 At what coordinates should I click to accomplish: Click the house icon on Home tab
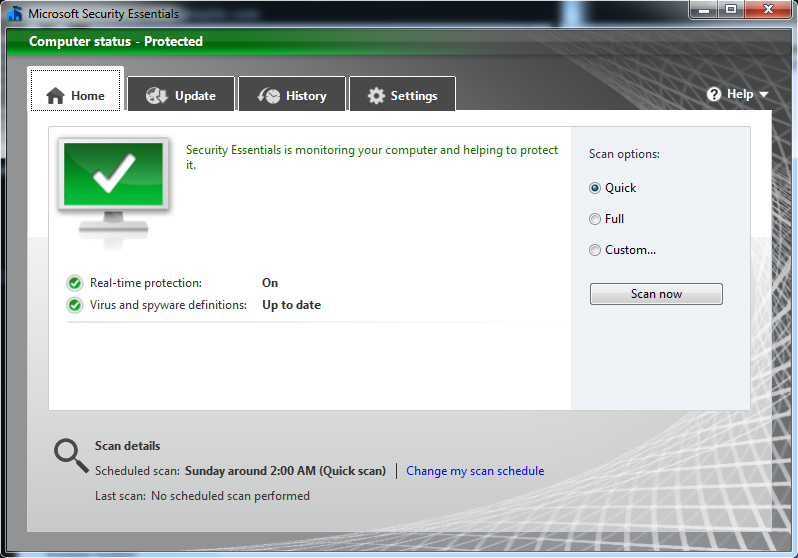pos(55,96)
